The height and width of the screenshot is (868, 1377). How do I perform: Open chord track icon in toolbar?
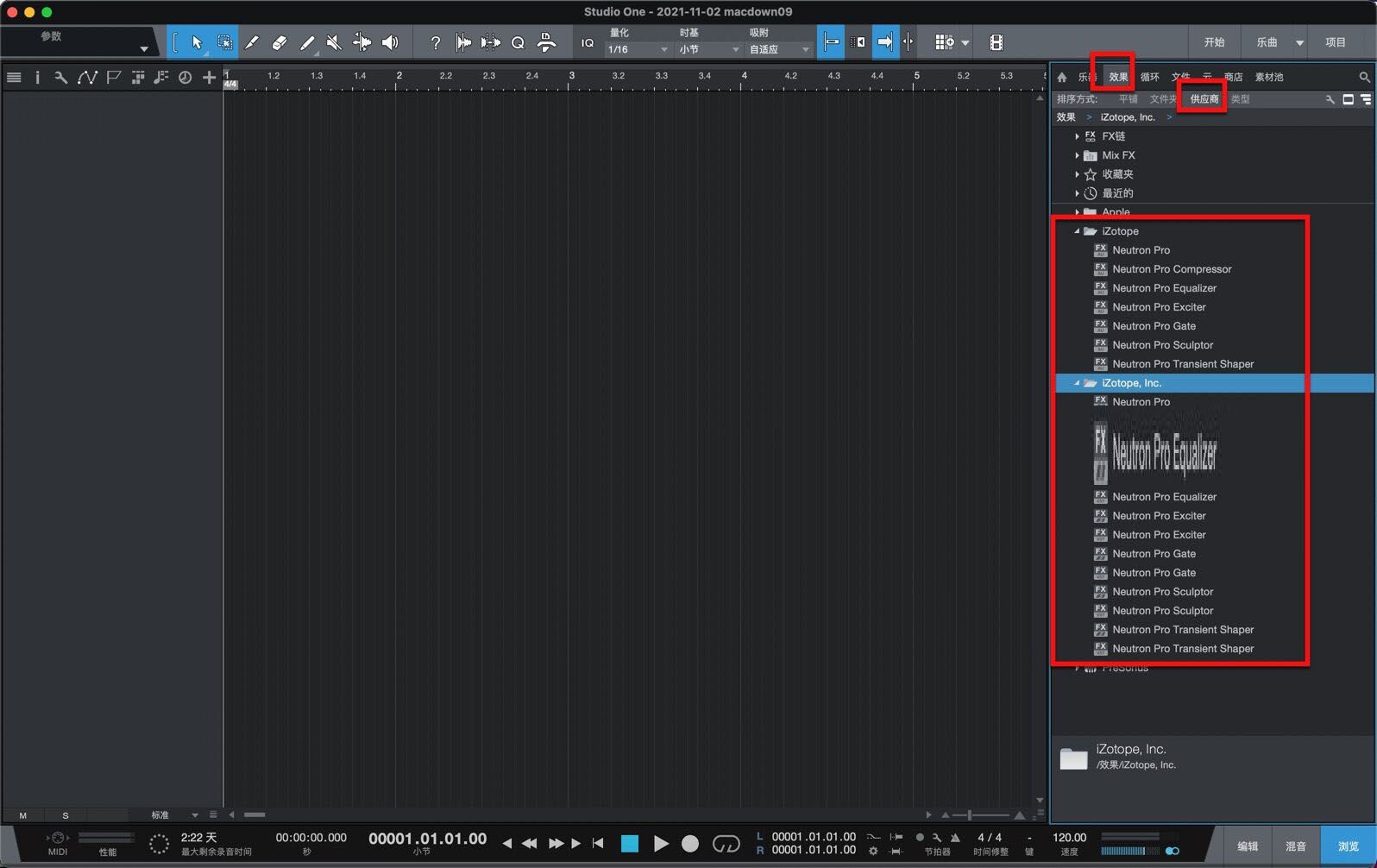[x=160, y=78]
